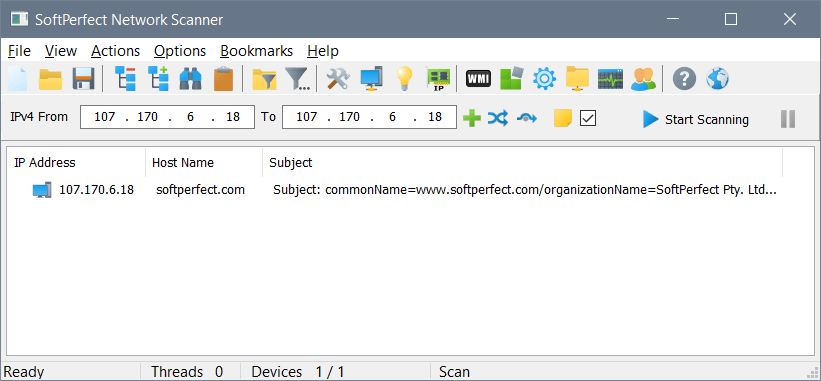Click the application icon in title bar
821x381 pixels.
click(x=19, y=19)
